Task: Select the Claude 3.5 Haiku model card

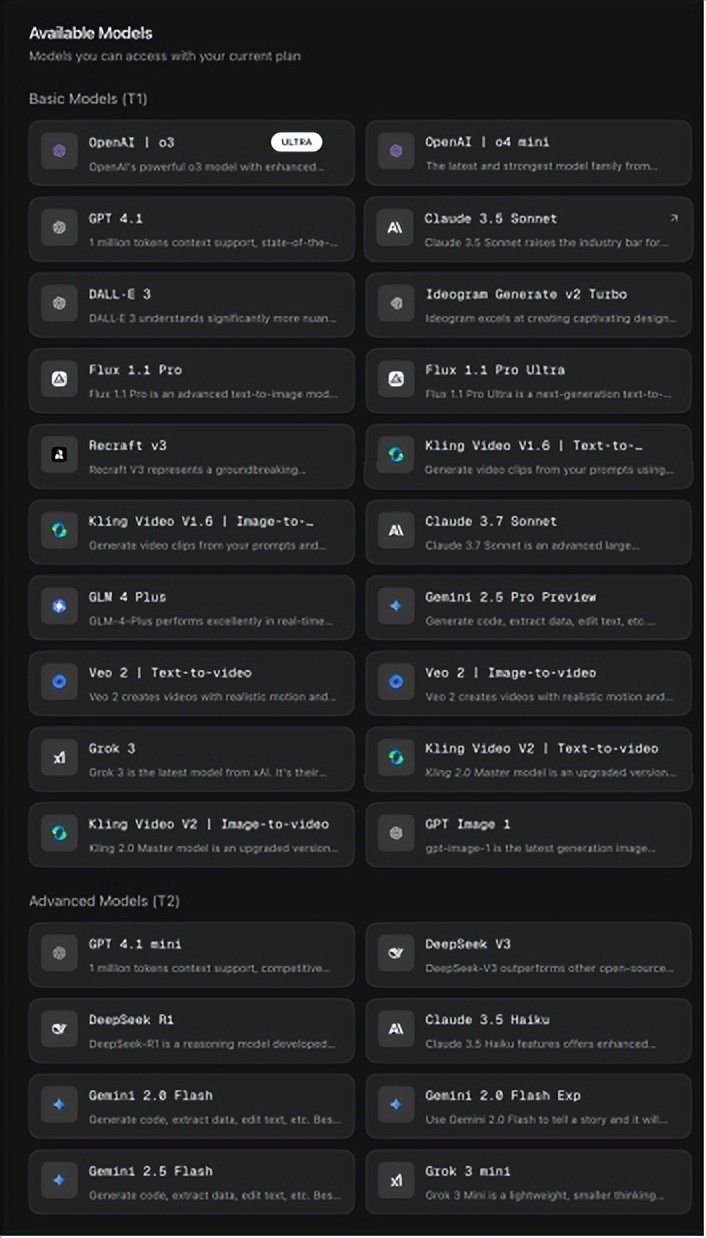Action: click(527, 1029)
